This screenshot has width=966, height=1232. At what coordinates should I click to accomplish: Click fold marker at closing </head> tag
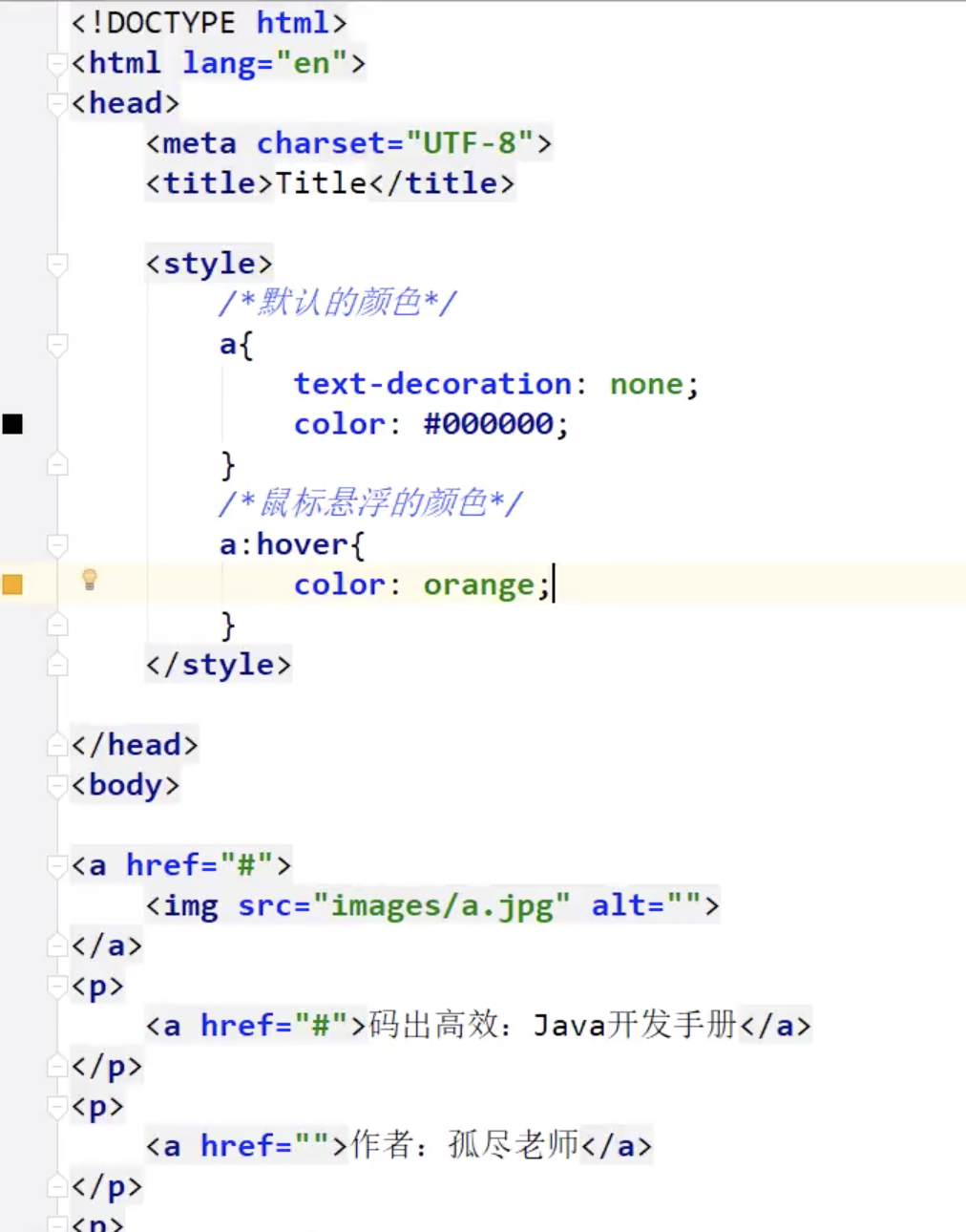click(x=57, y=745)
